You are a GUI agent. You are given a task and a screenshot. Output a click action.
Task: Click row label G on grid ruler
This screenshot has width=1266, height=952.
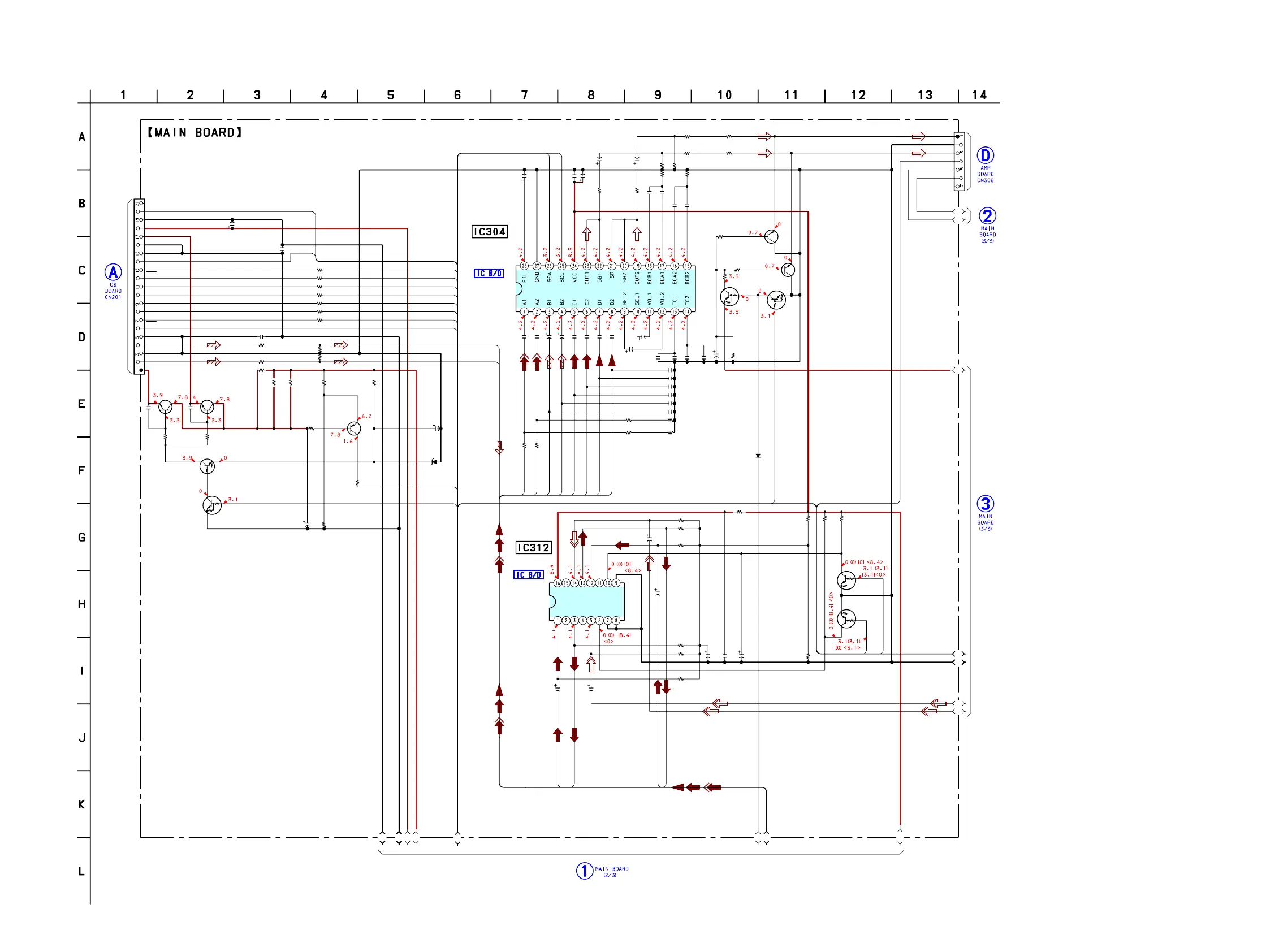point(82,537)
